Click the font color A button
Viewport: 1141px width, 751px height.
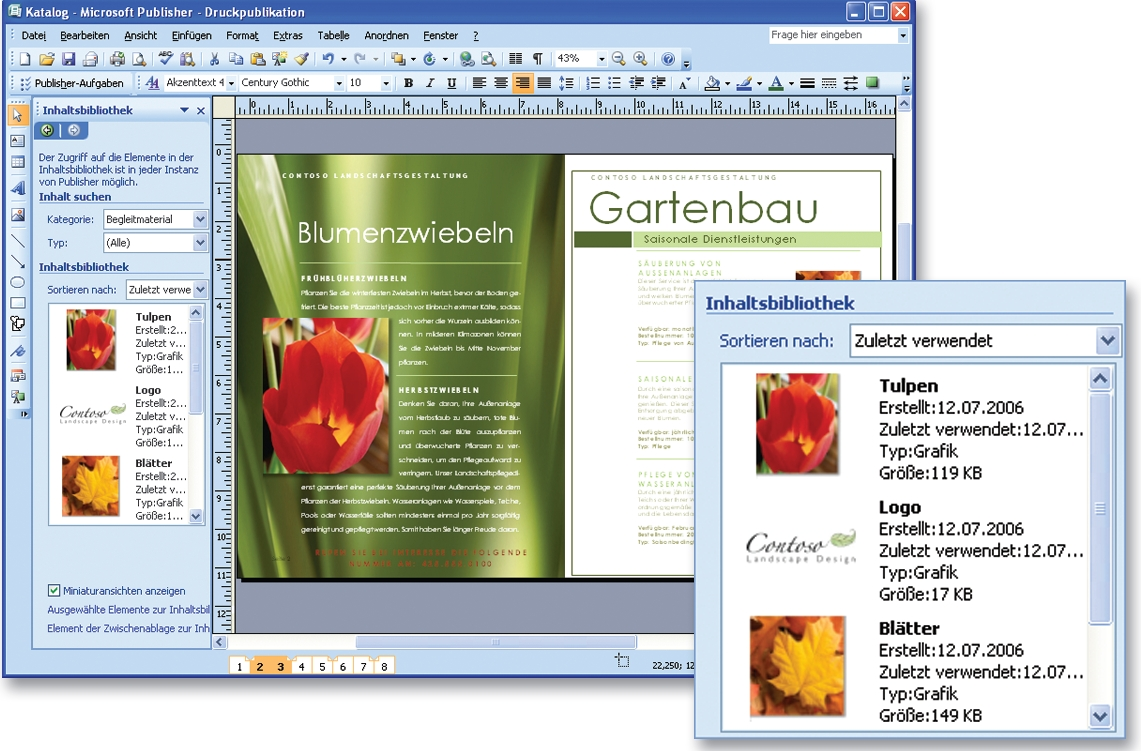tap(776, 83)
